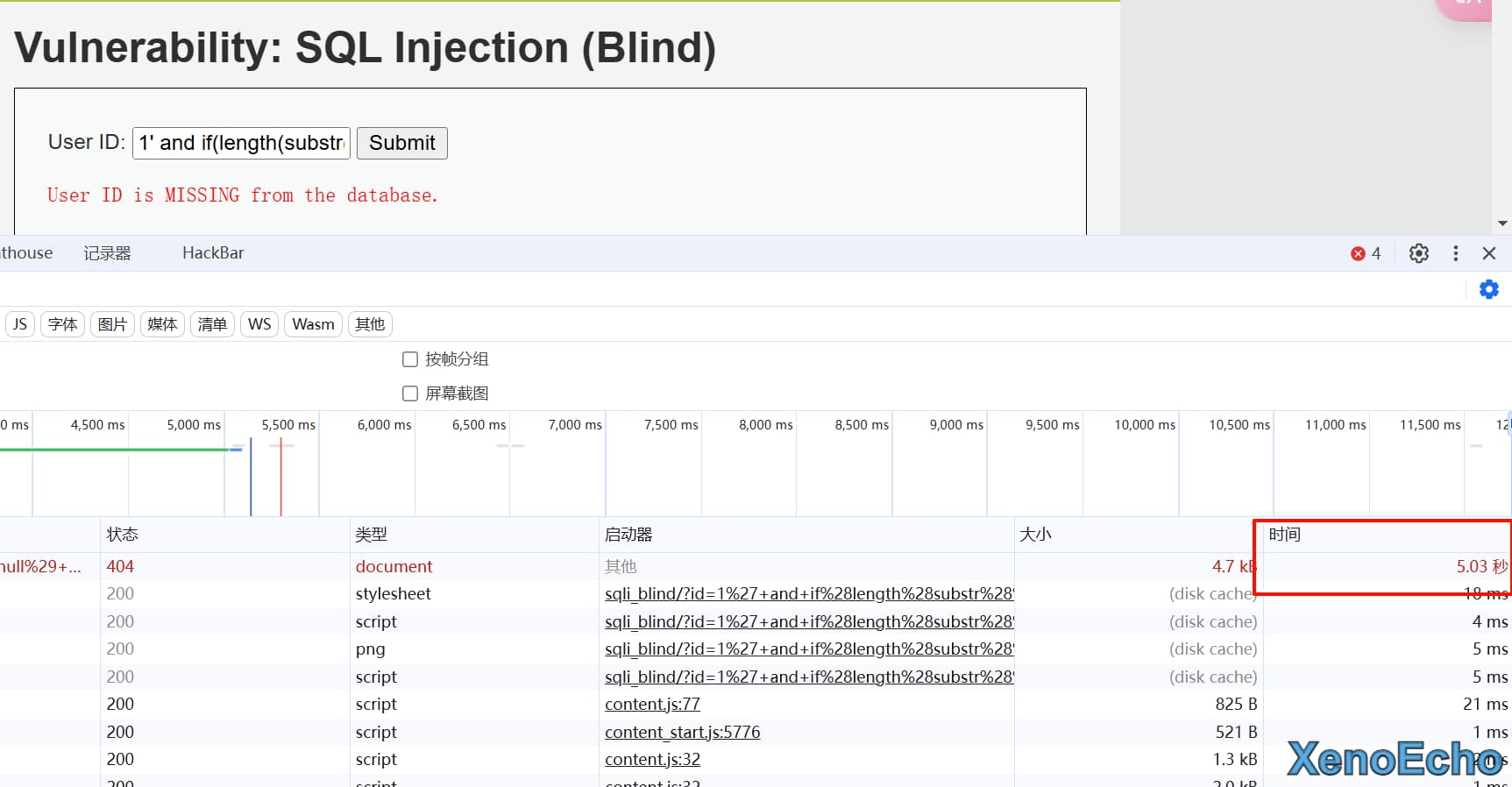Switch to the HackBar tab
The image size is (1512, 787).
213,253
